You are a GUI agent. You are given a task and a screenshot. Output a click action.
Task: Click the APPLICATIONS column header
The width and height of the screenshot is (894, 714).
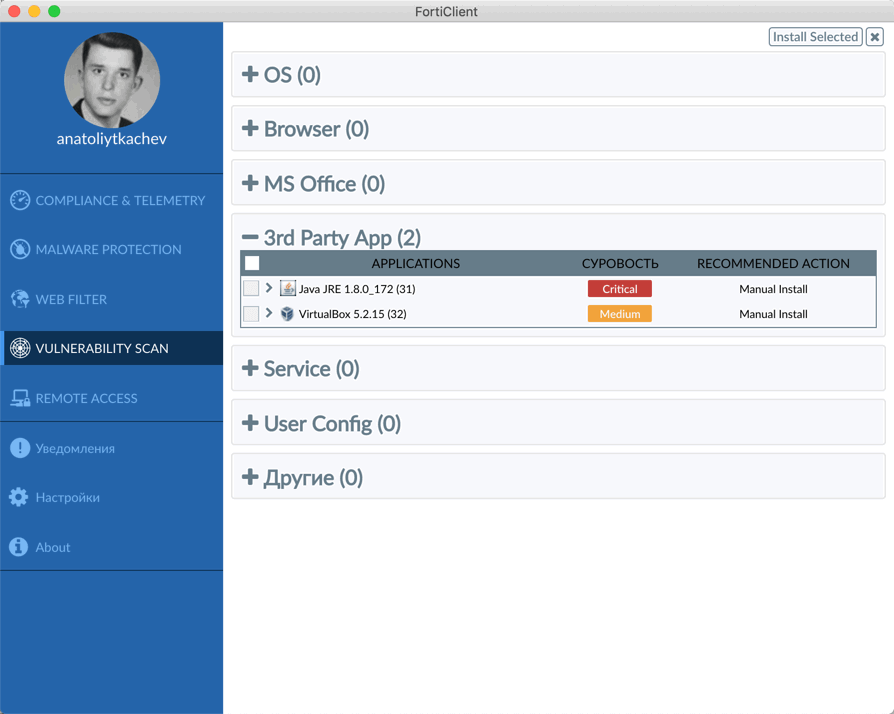(x=416, y=263)
